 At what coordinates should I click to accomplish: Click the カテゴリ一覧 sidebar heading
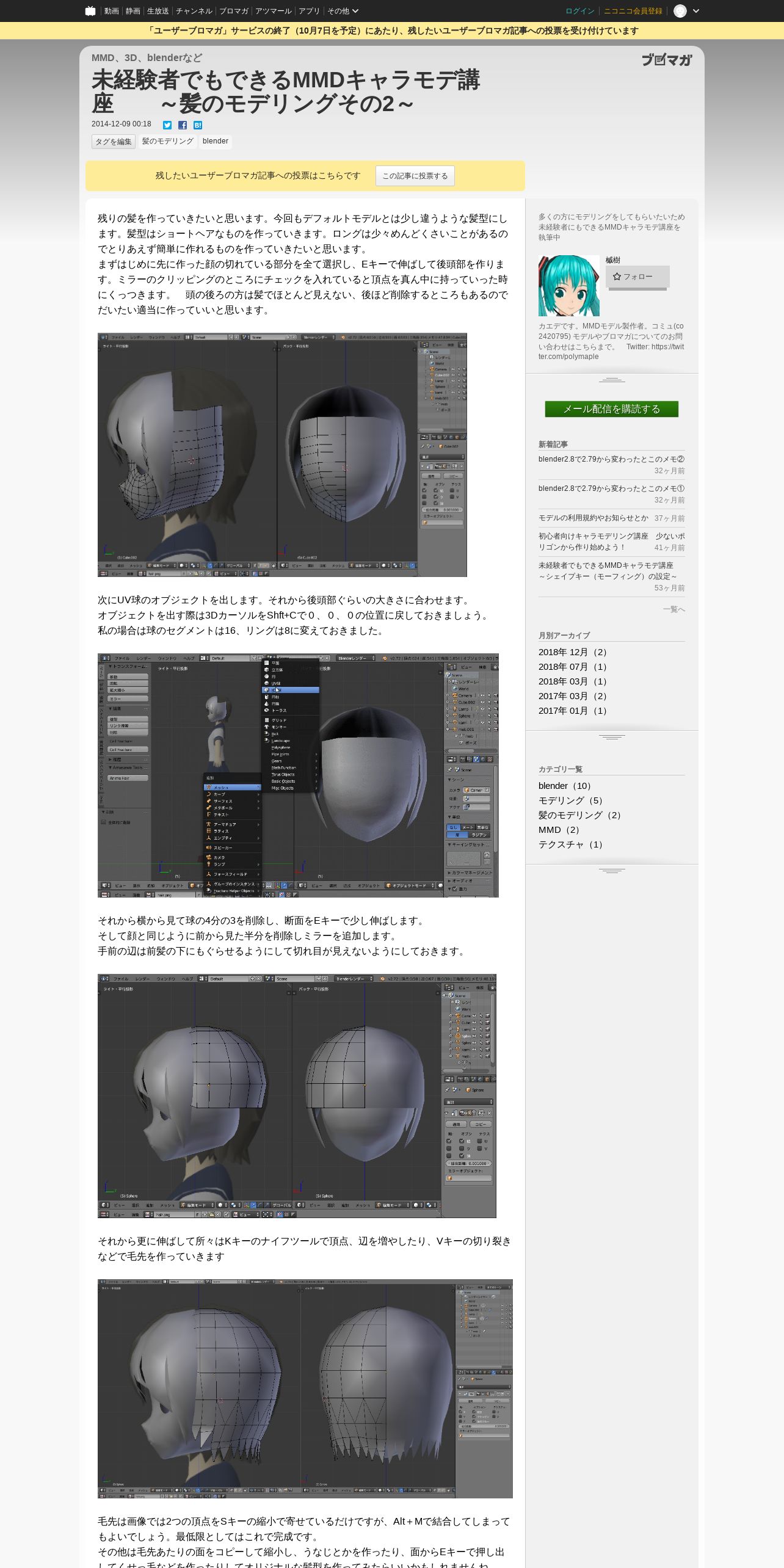pyautogui.click(x=561, y=769)
